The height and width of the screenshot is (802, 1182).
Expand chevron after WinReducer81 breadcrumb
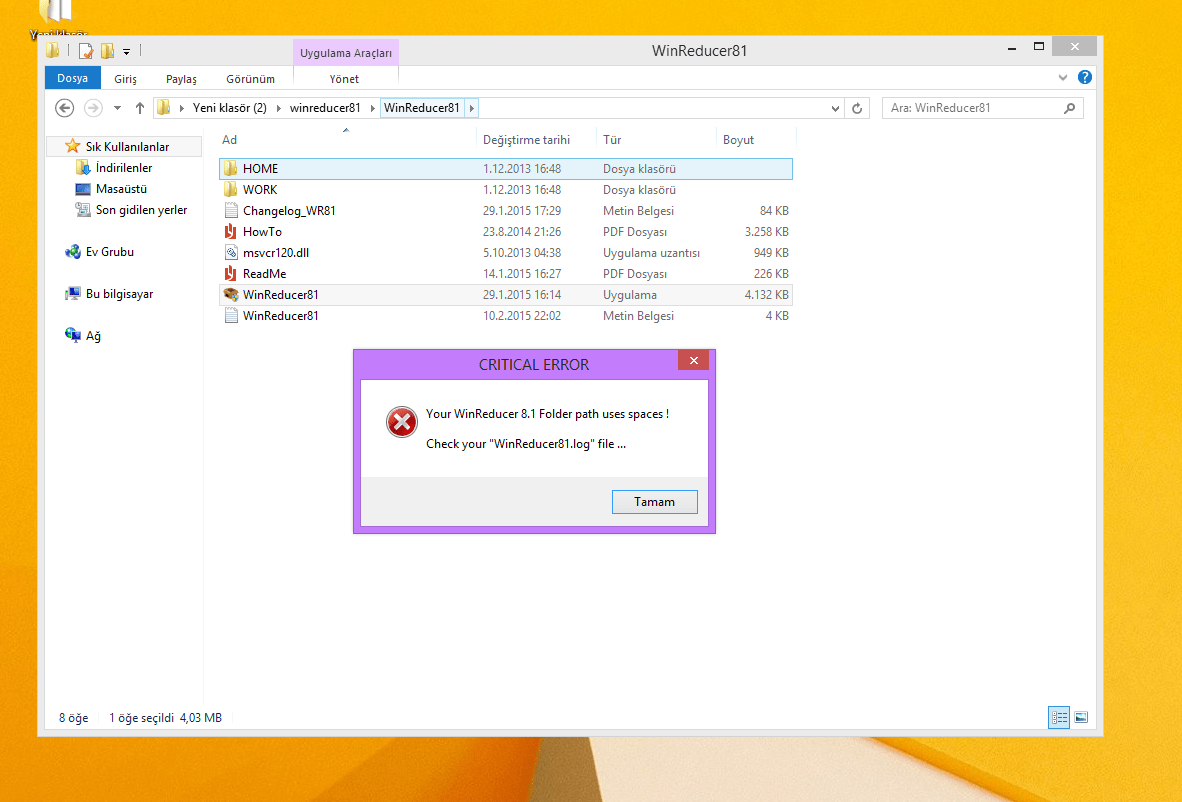coord(472,108)
